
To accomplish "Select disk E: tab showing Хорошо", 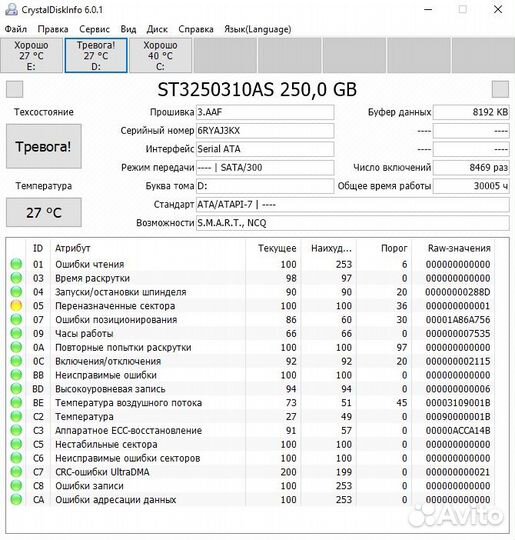I will point(31,55).
